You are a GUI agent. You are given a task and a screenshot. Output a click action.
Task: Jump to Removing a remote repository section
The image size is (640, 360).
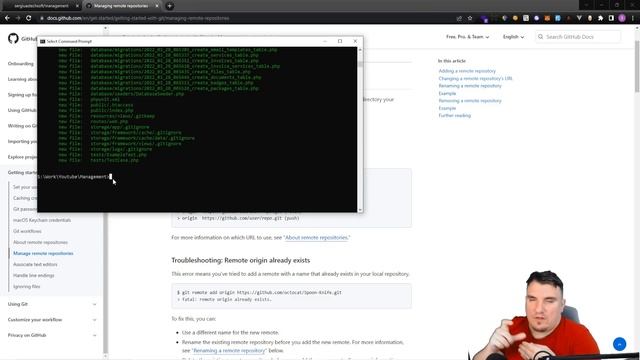[470, 100]
